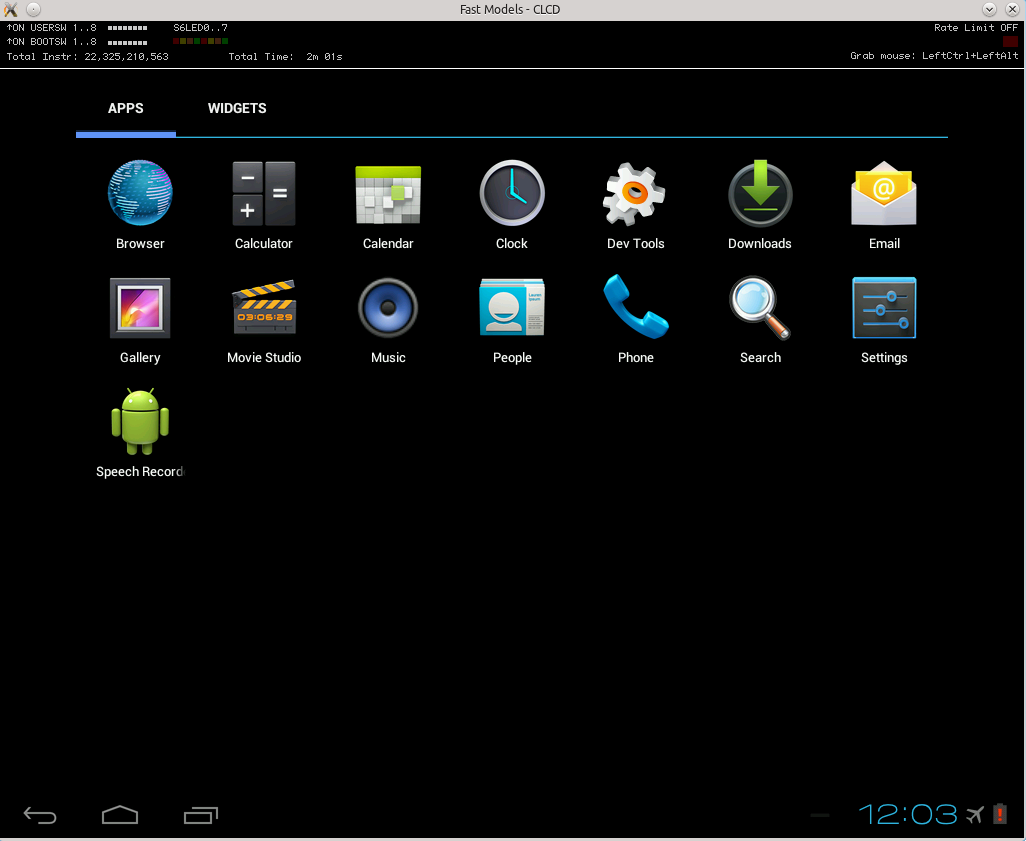Open the Search app
The height and width of the screenshot is (841, 1026).
pos(759,307)
